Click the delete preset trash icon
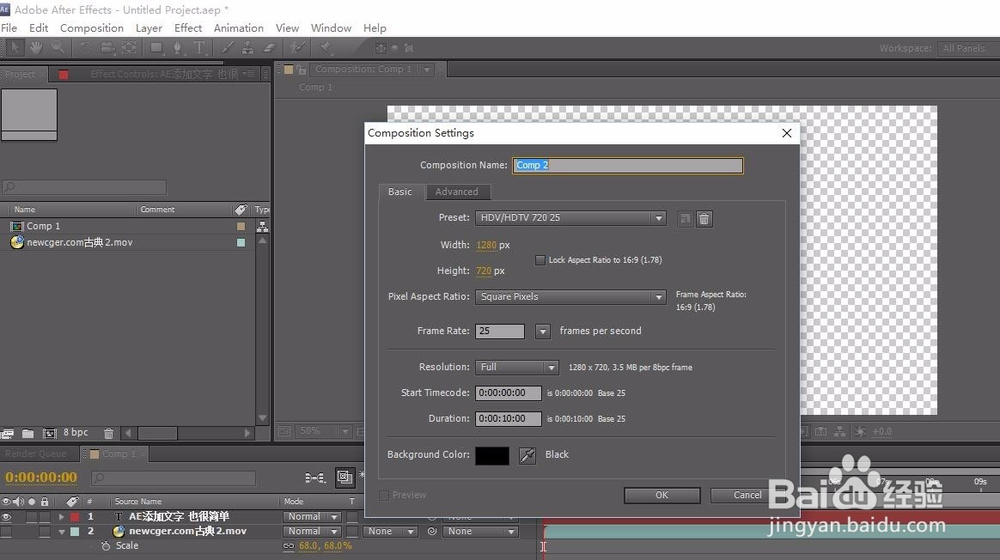The height and width of the screenshot is (560, 1000). pyautogui.click(x=704, y=219)
